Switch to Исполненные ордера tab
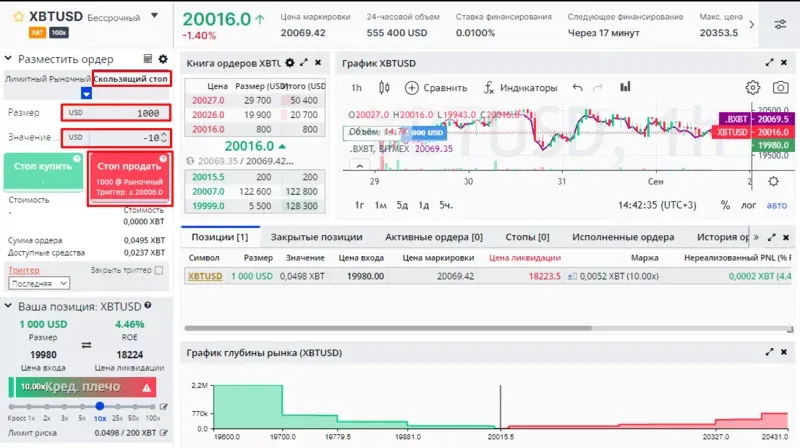Image resolution: width=800 pixels, height=448 pixels. 623,237
